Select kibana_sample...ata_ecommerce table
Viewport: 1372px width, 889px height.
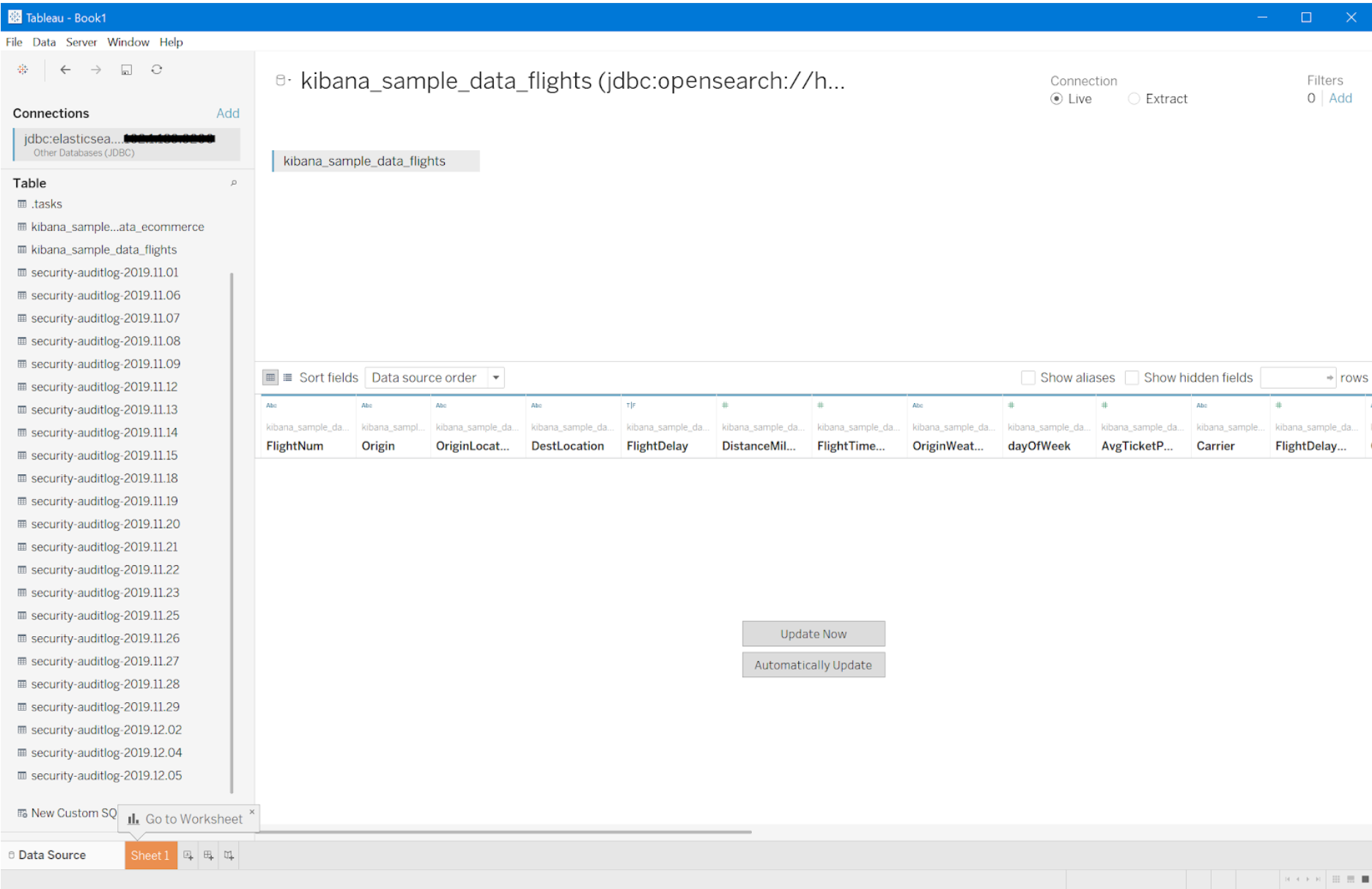tap(117, 227)
